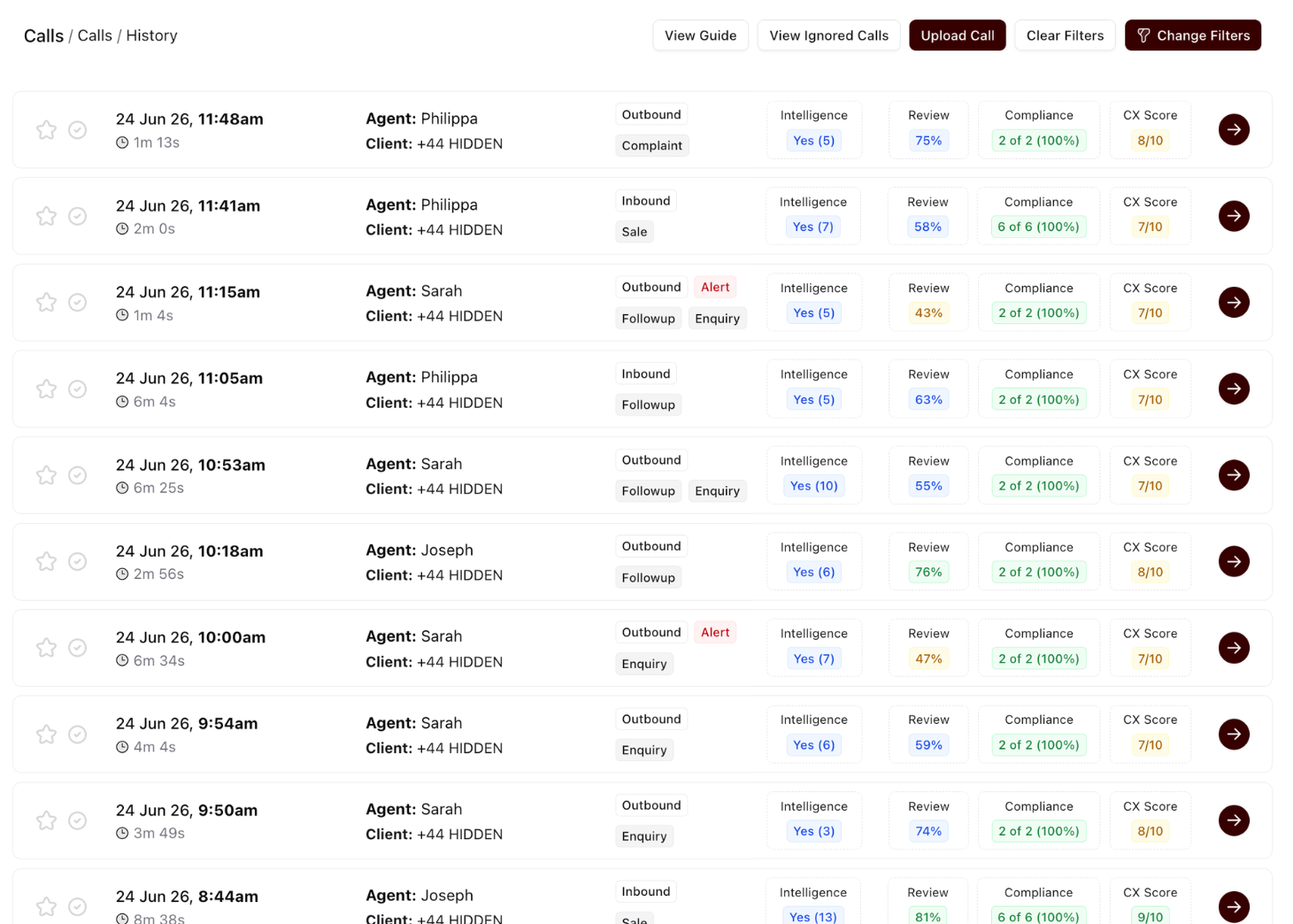Viewport: 1293px width, 924px height.
Task: Open the 11:05am call with arrow button
Action: point(1234,389)
